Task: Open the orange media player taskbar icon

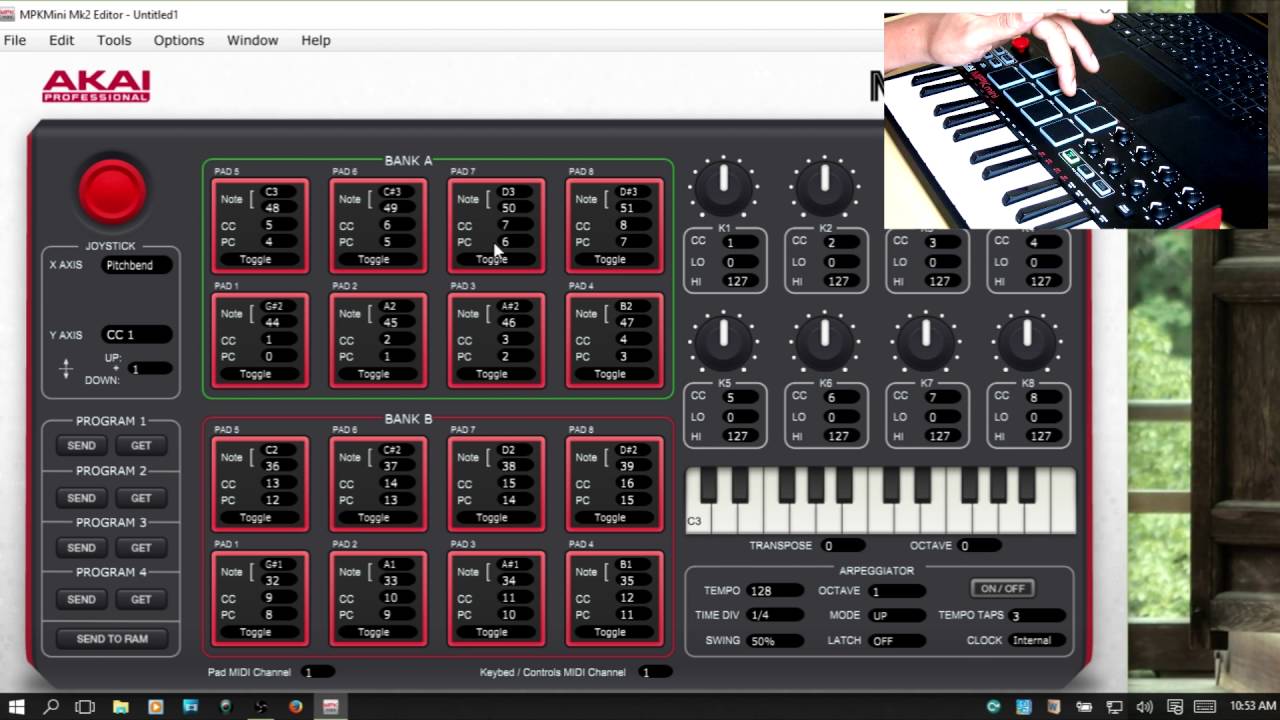Action: click(155, 706)
